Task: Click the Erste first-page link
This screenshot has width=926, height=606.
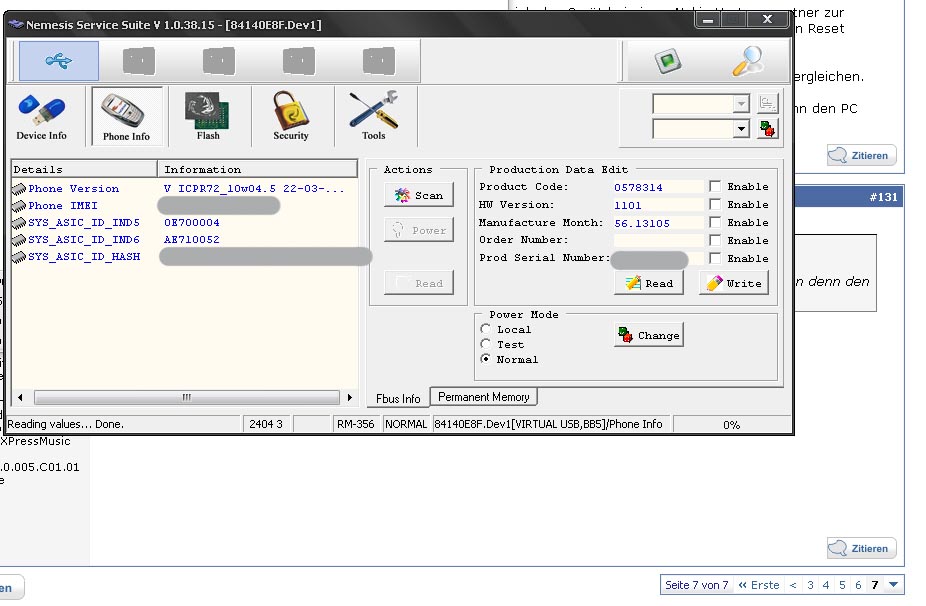Action: [x=759, y=585]
